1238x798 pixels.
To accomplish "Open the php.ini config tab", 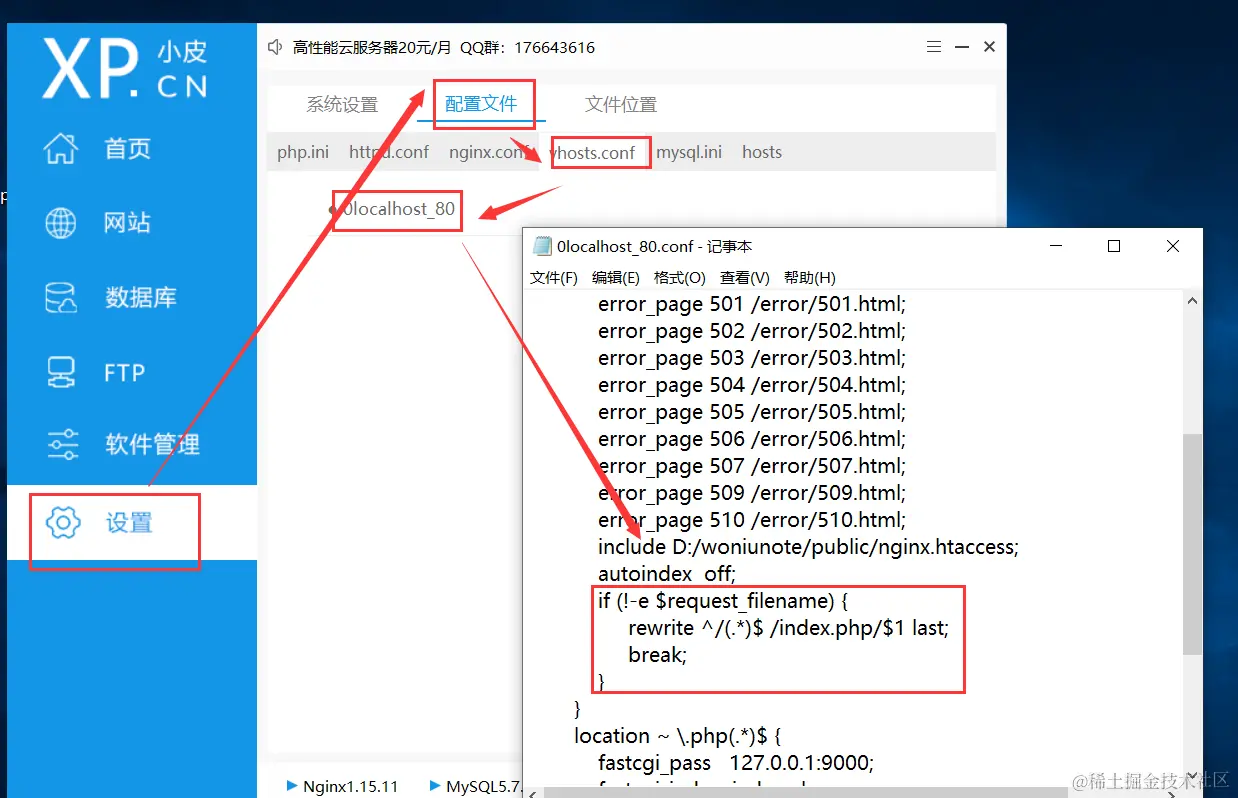I will (303, 152).
